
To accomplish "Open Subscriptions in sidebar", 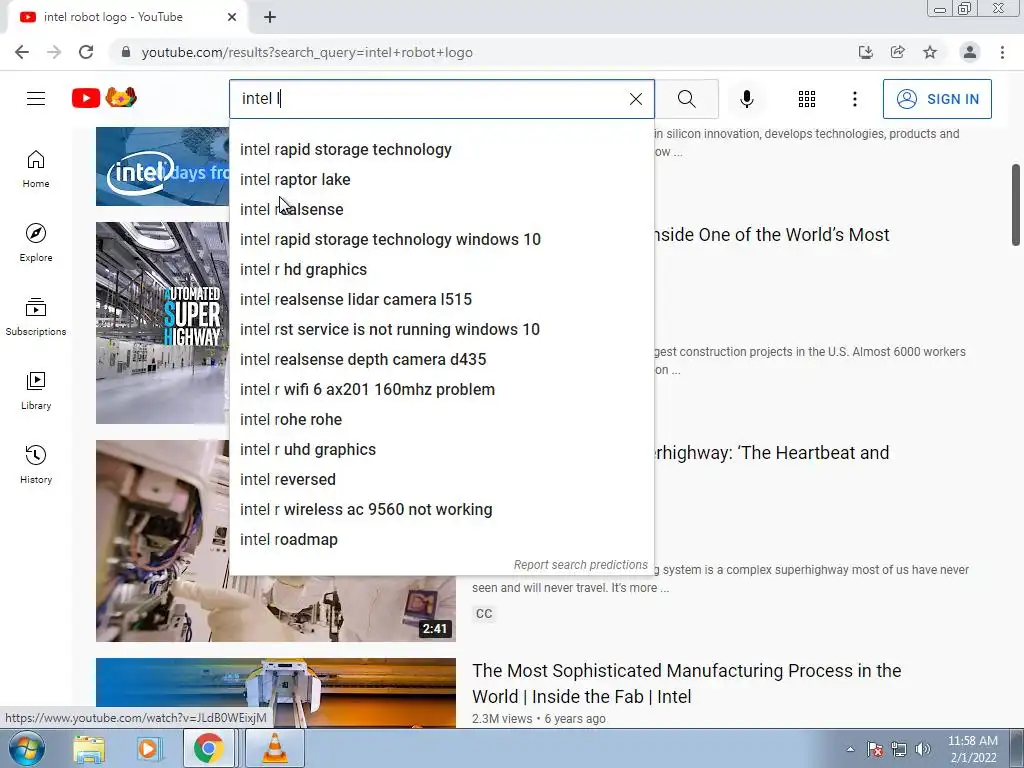I will click(36, 317).
